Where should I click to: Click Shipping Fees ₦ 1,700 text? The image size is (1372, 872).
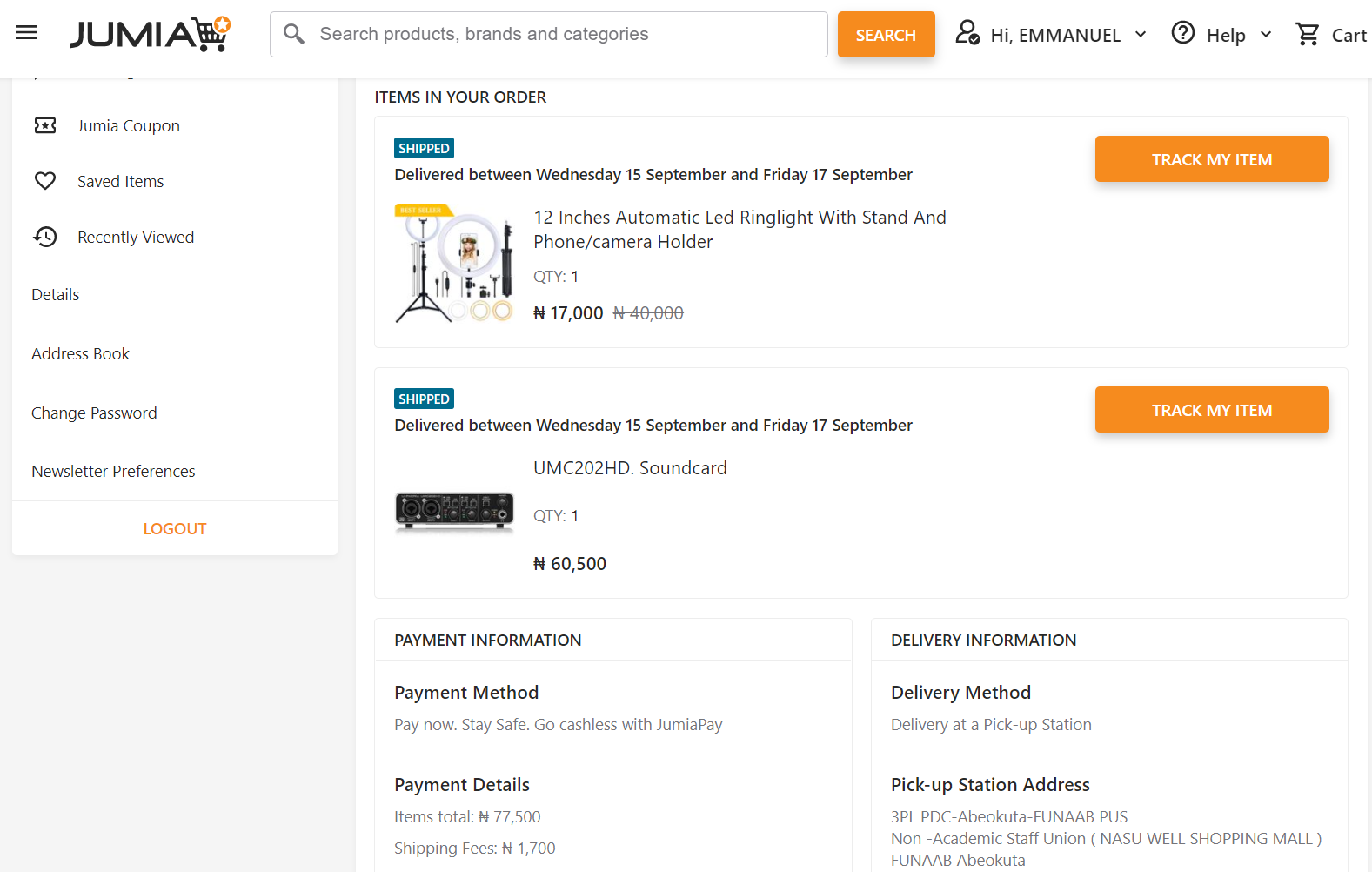coord(474,849)
